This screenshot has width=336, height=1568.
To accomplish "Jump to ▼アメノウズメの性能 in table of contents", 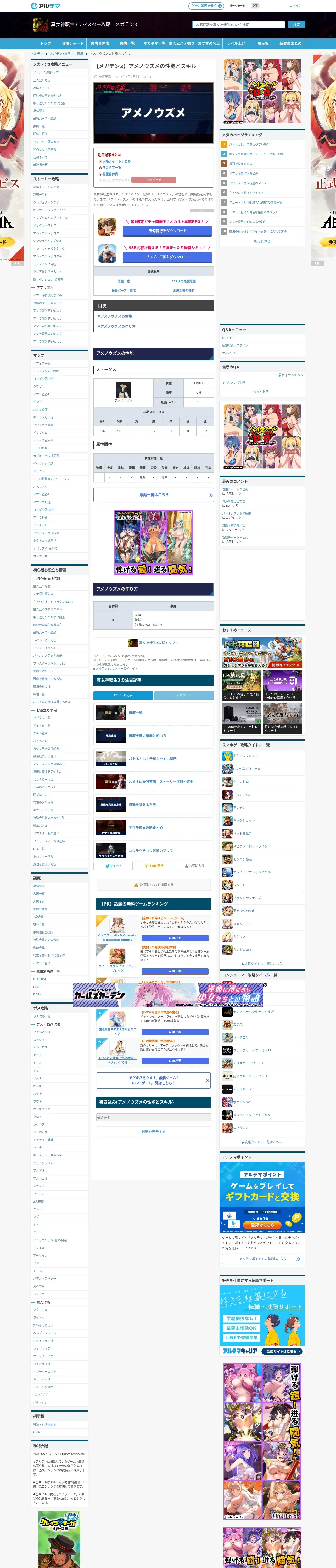I will [115, 316].
